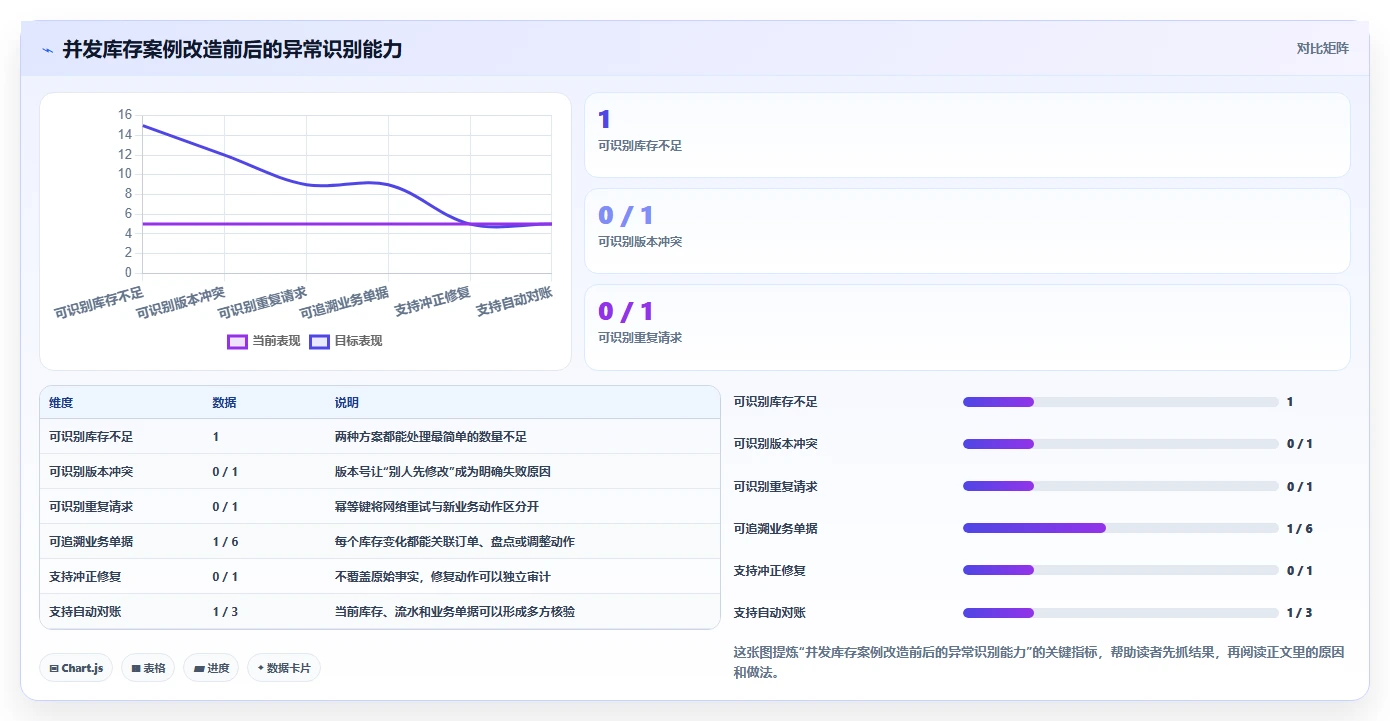The width and height of the screenshot is (1390, 721).
Task: Click the 进度 tag chip
Action: (x=211, y=668)
